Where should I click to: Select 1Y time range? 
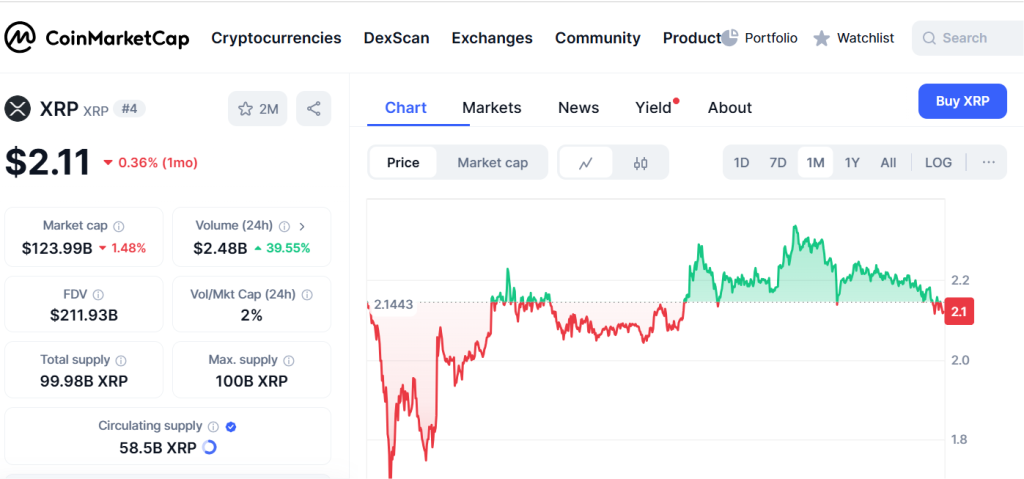coord(852,163)
